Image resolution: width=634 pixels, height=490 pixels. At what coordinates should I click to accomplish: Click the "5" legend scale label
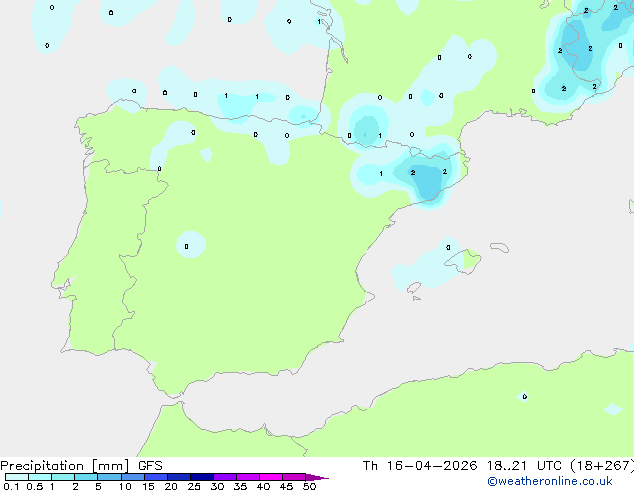(98, 486)
